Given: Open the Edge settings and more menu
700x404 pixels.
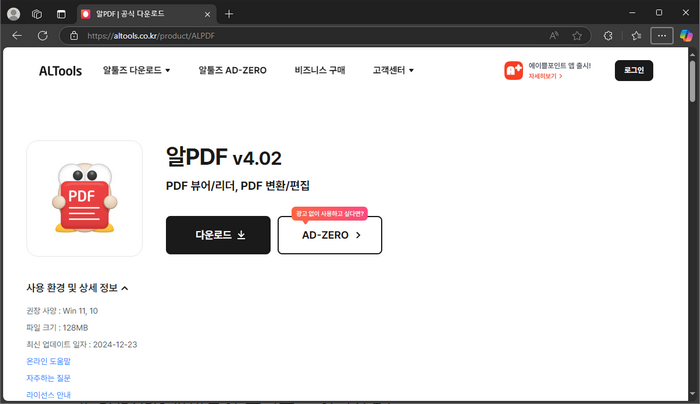Looking at the screenshot, I should tap(661, 35).
